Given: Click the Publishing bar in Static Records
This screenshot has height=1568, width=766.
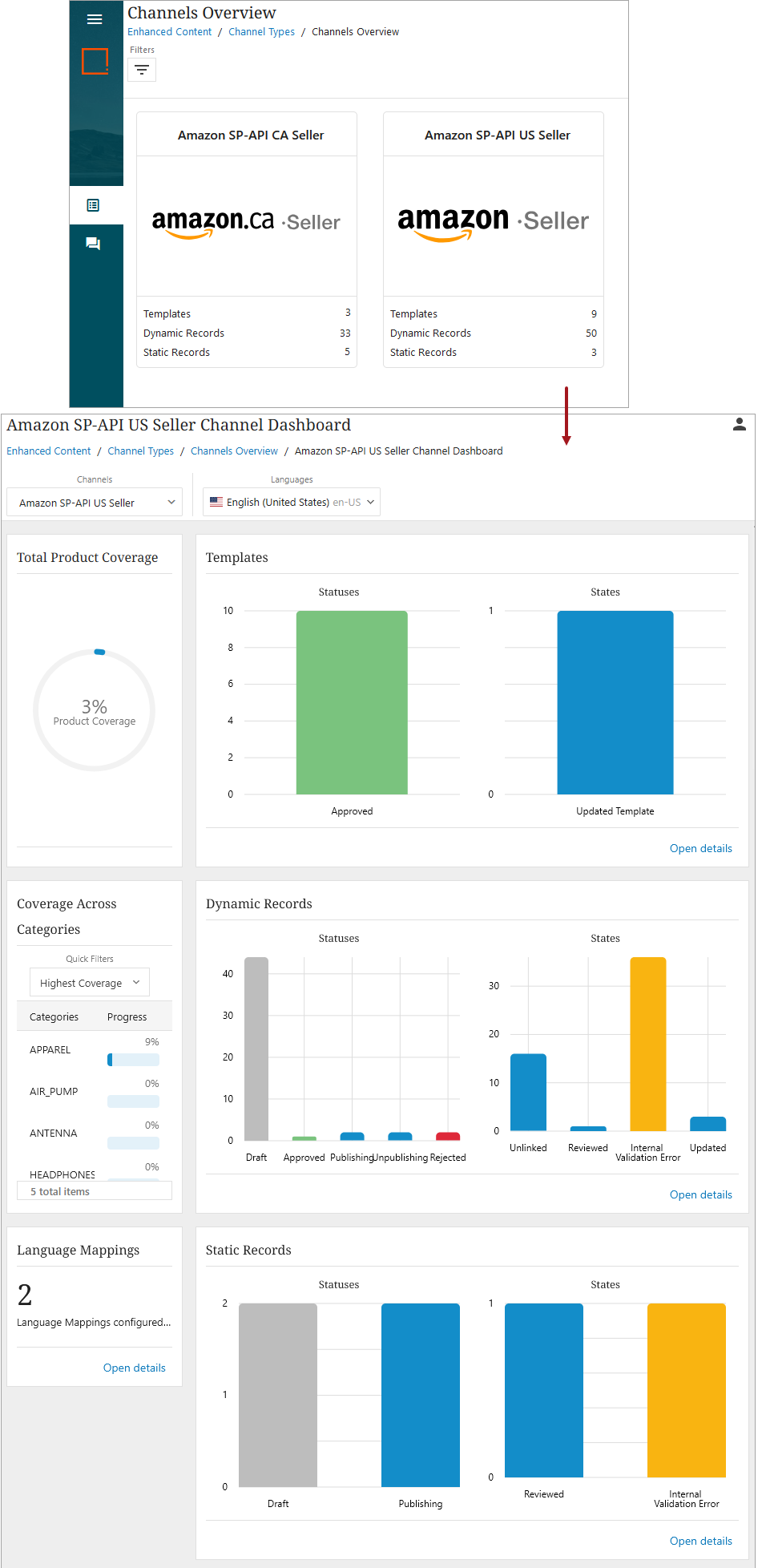Looking at the screenshot, I should [421, 1395].
